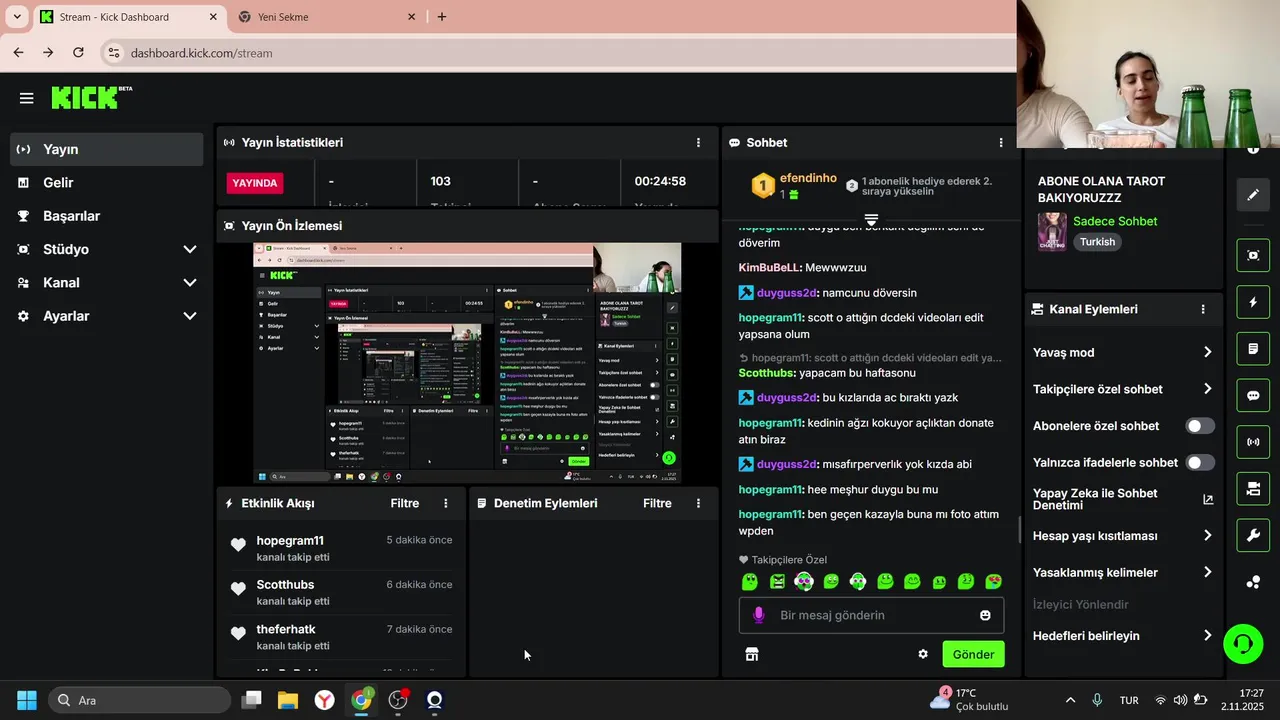Go back in browser history
The width and height of the screenshot is (1280, 720).
tap(18, 52)
